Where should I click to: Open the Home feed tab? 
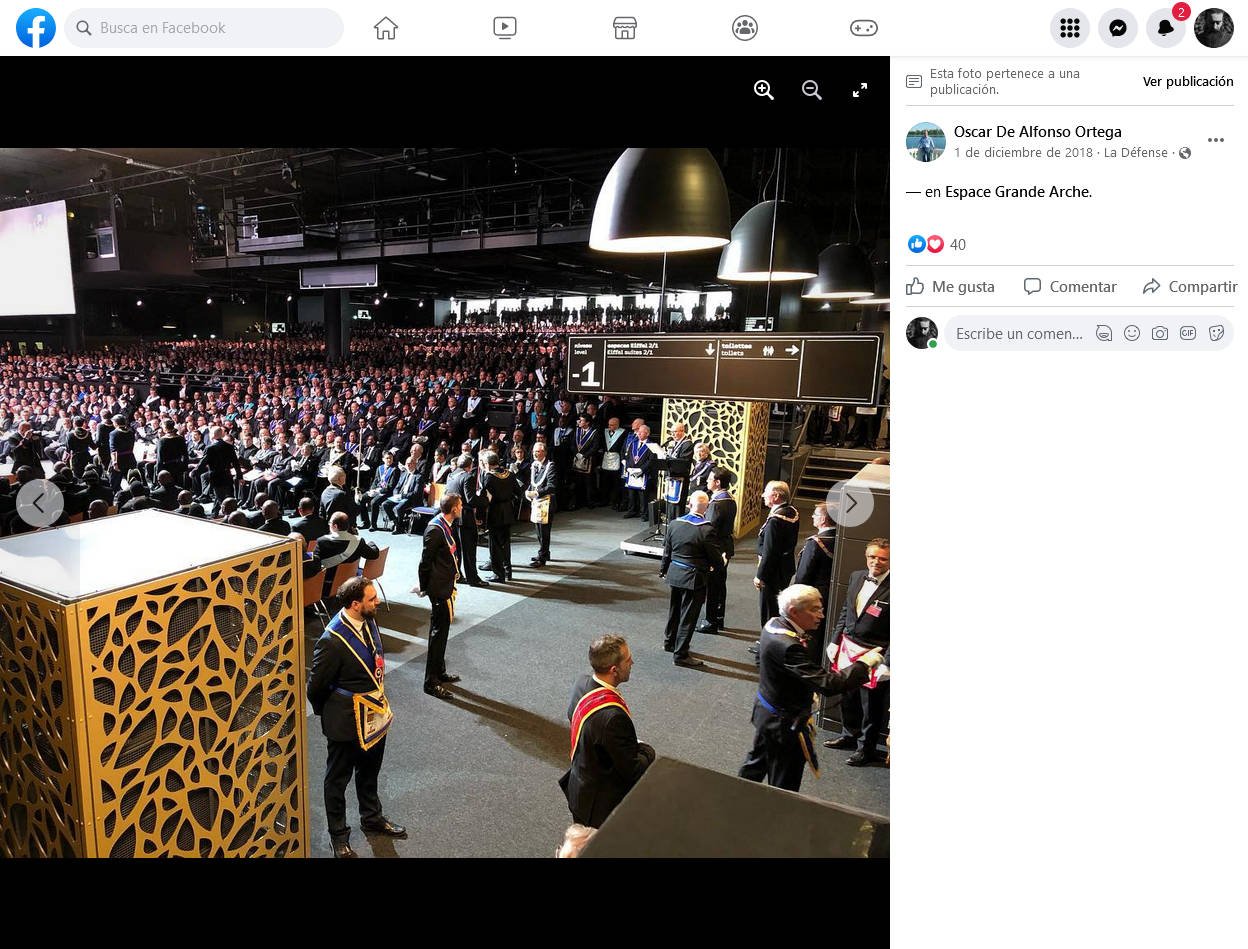(x=386, y=28)
